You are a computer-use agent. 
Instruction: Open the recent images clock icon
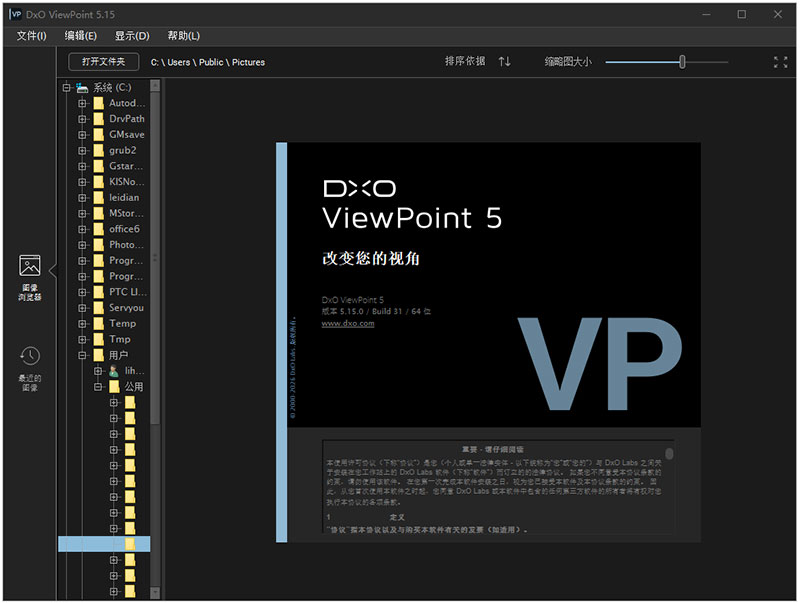[x=30, y=356]
